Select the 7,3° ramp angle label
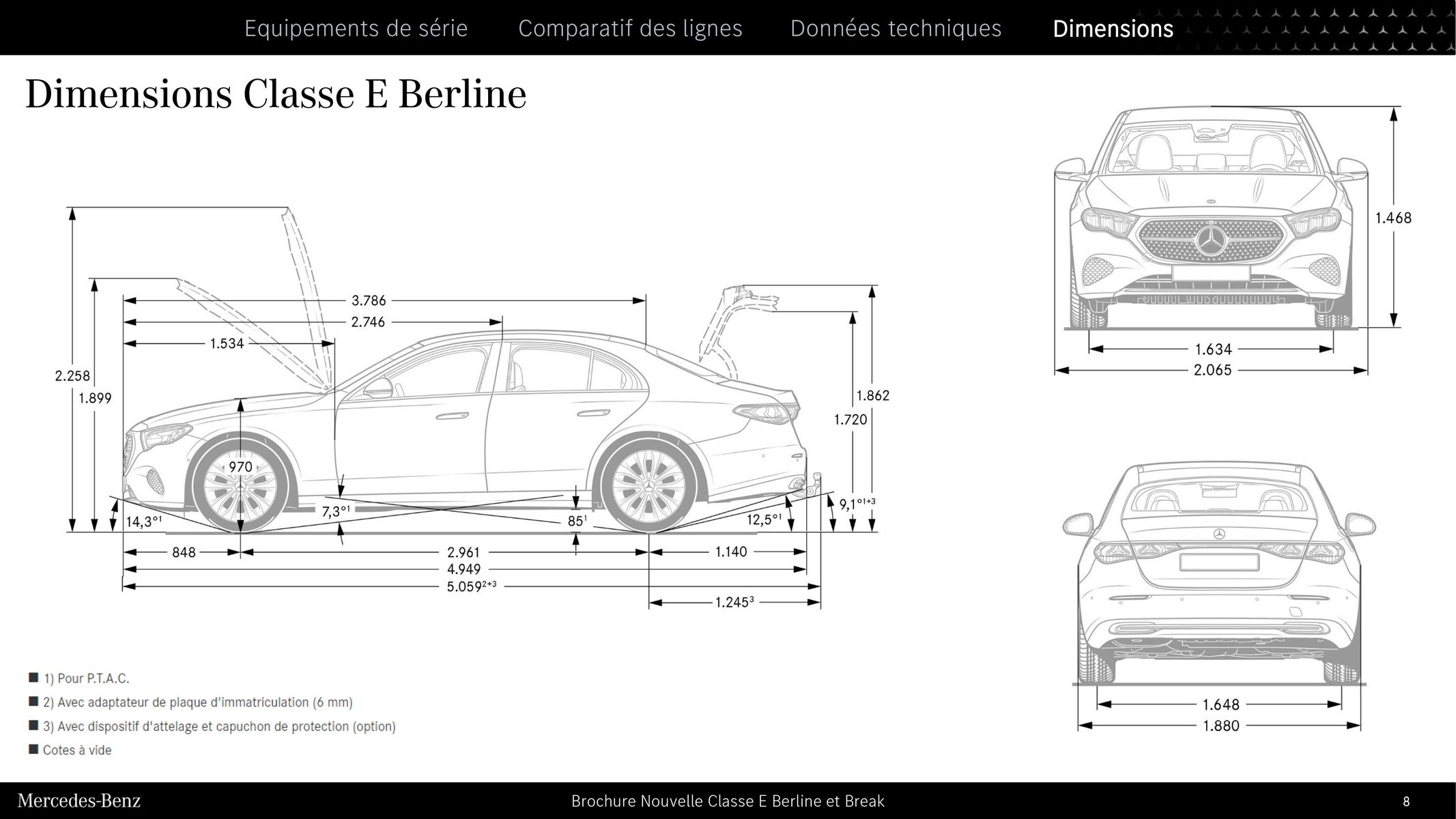This screenshot has height=819, width=1456. point(336,511)
